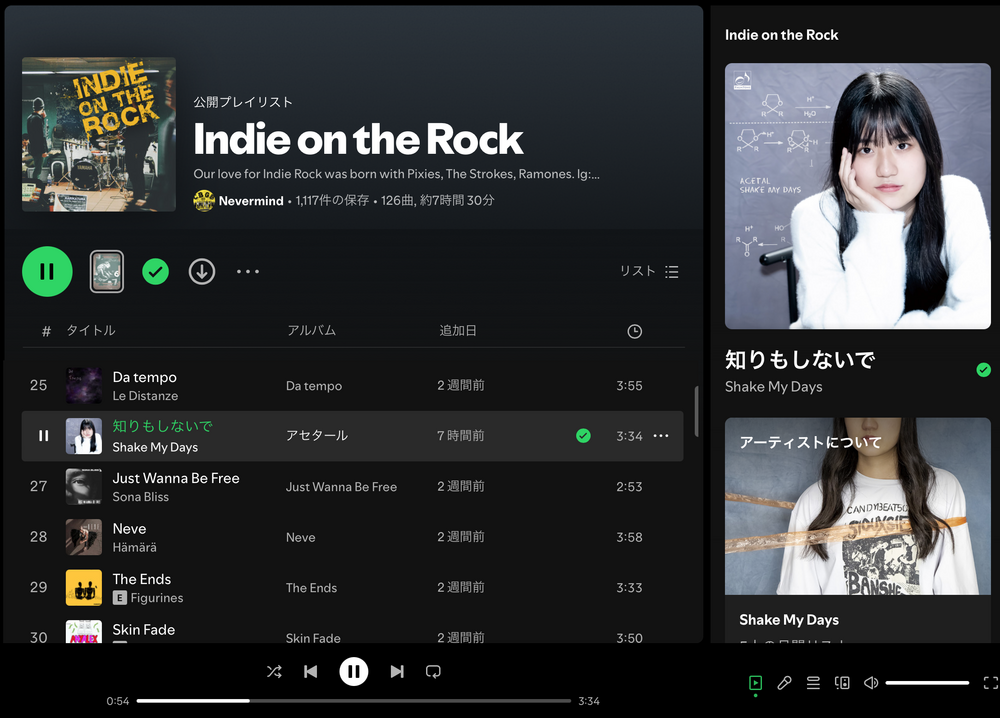Pause the Indie on the Rock playlist
Image resolution: width=1000 pixels, height=718 pixels.
point(47,272)
